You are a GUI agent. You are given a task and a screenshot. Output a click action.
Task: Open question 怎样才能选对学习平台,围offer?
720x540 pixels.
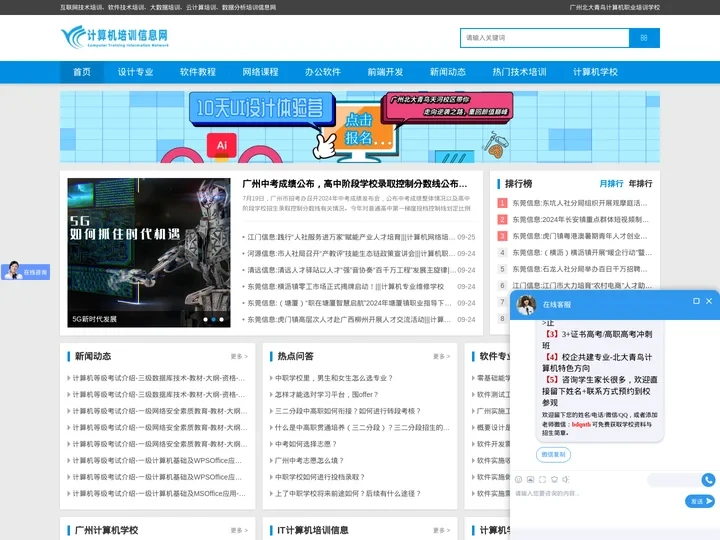pos(326,394)
